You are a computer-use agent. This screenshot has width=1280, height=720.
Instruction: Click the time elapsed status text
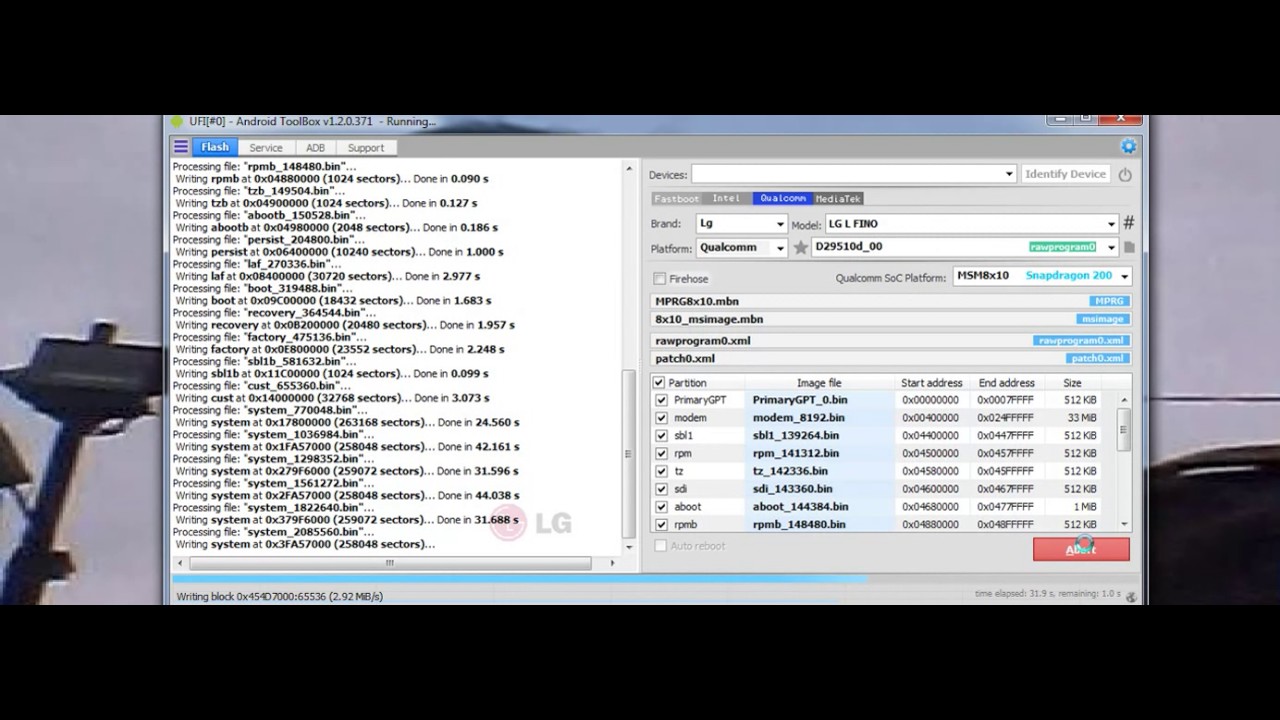(x=1047, y=594)
